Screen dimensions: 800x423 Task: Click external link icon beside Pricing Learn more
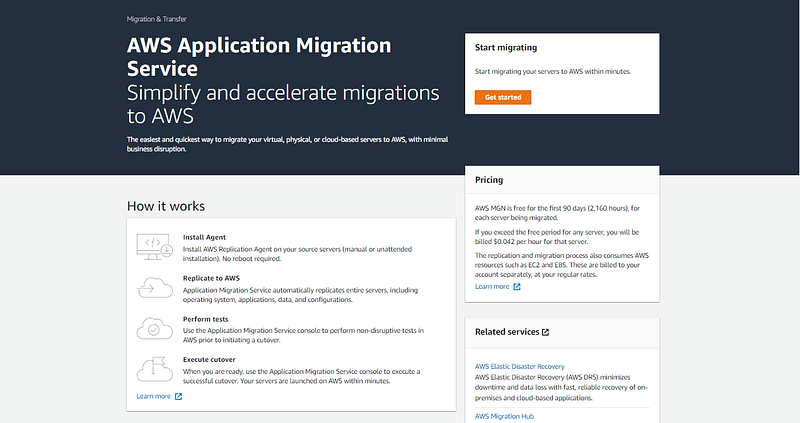tap(516, 287)
